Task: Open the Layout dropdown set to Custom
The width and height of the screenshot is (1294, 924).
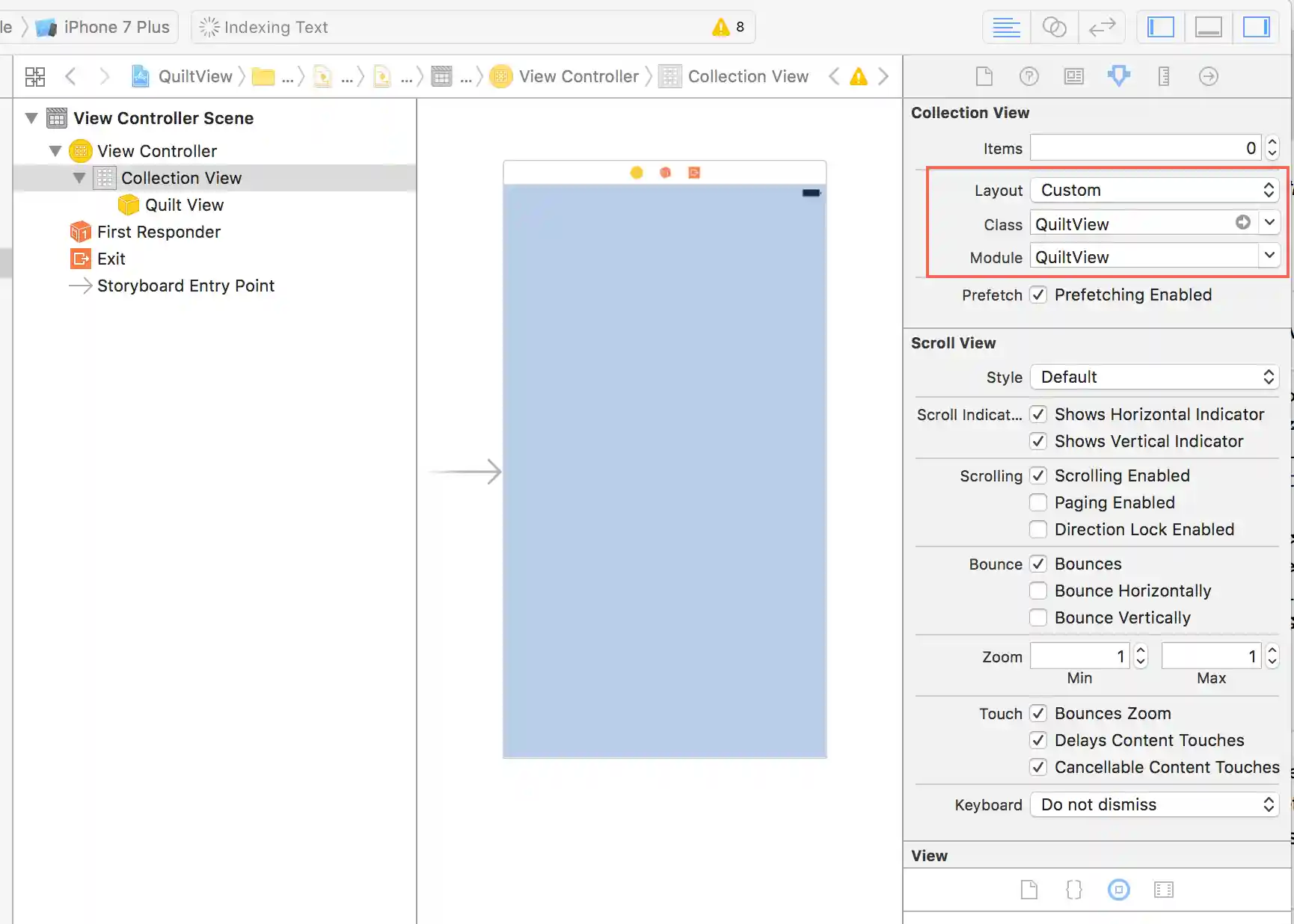Action: pos(1155,190)
